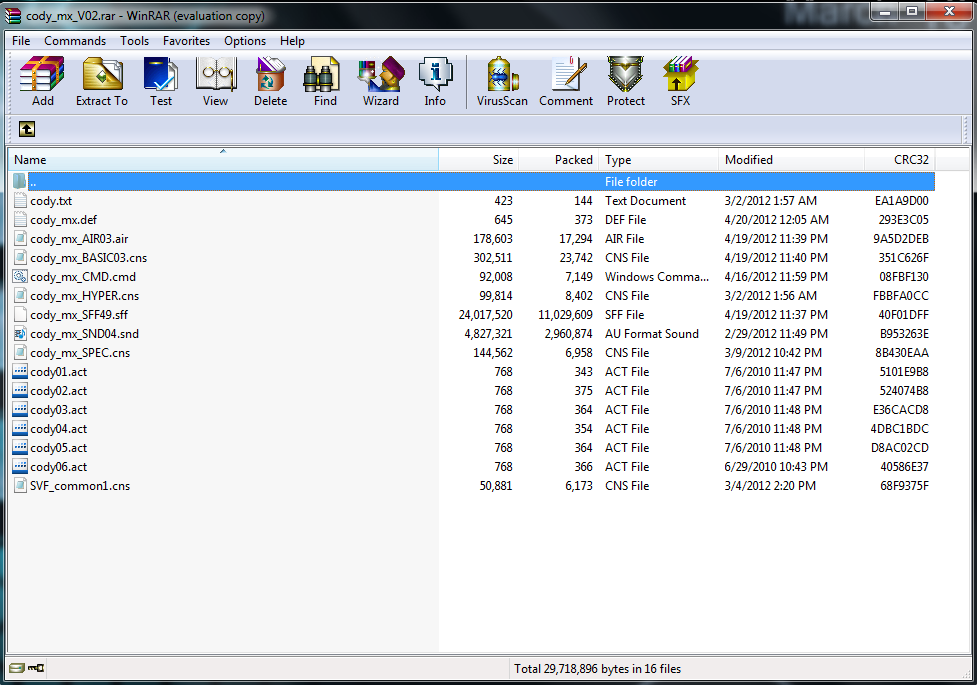Image resolution: width=977 pixels, height=685 pixels.
Task: Sort by Packed column header
Action: click(x=558, y=160)
